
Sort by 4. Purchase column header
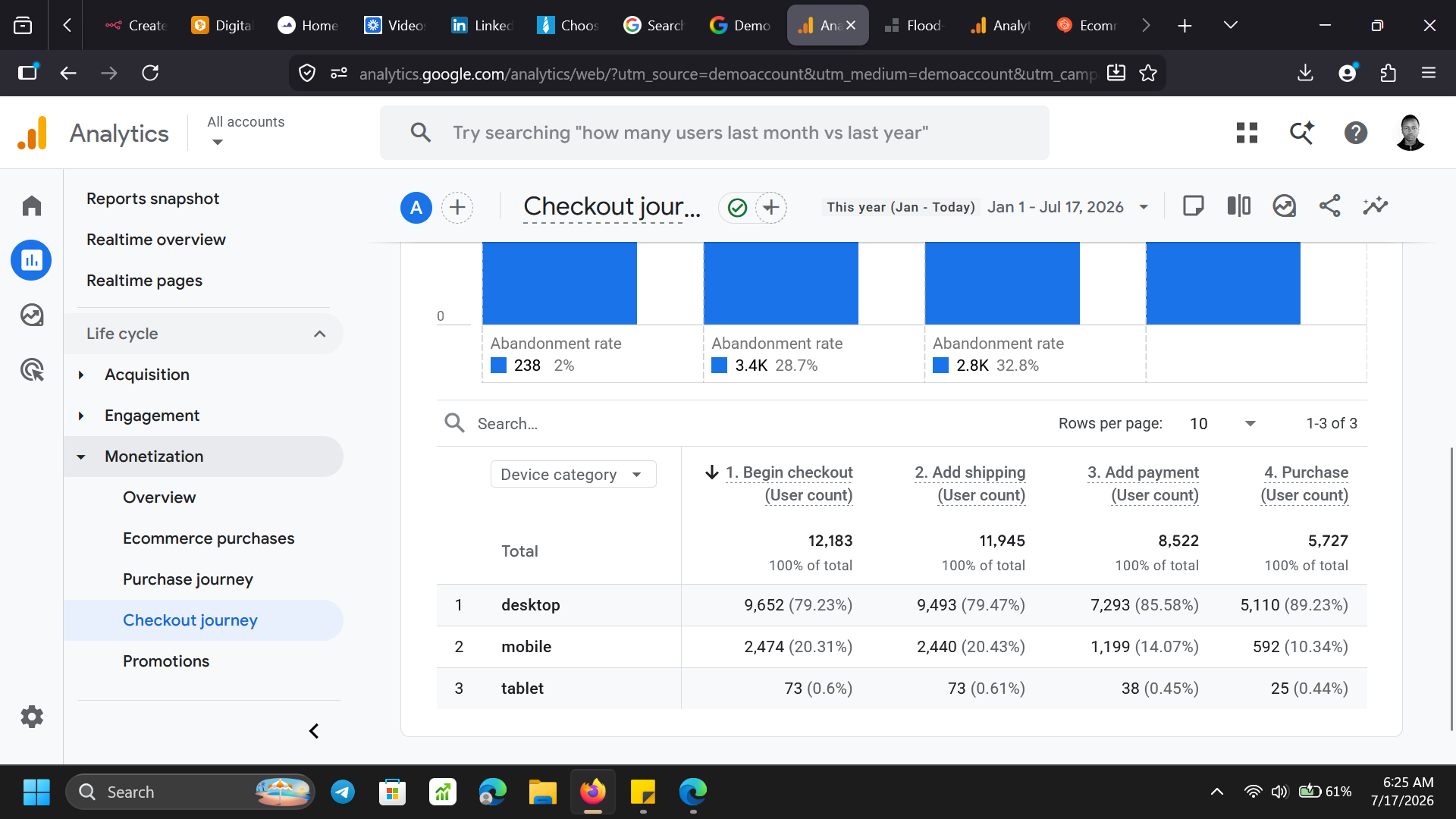(1304, 483)
